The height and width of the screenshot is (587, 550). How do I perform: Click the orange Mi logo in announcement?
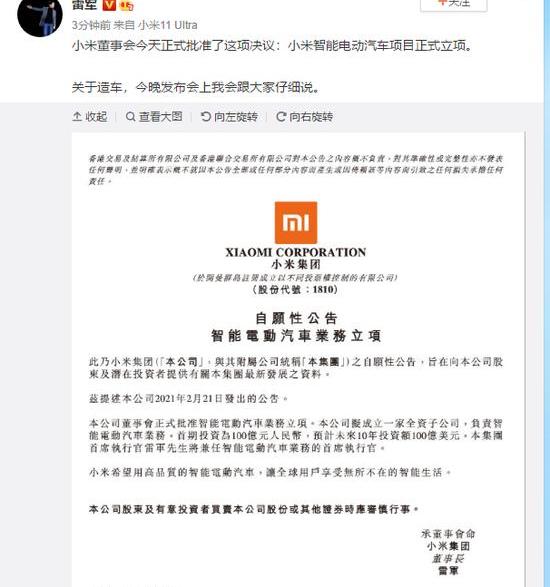click(x=296, y=223)
